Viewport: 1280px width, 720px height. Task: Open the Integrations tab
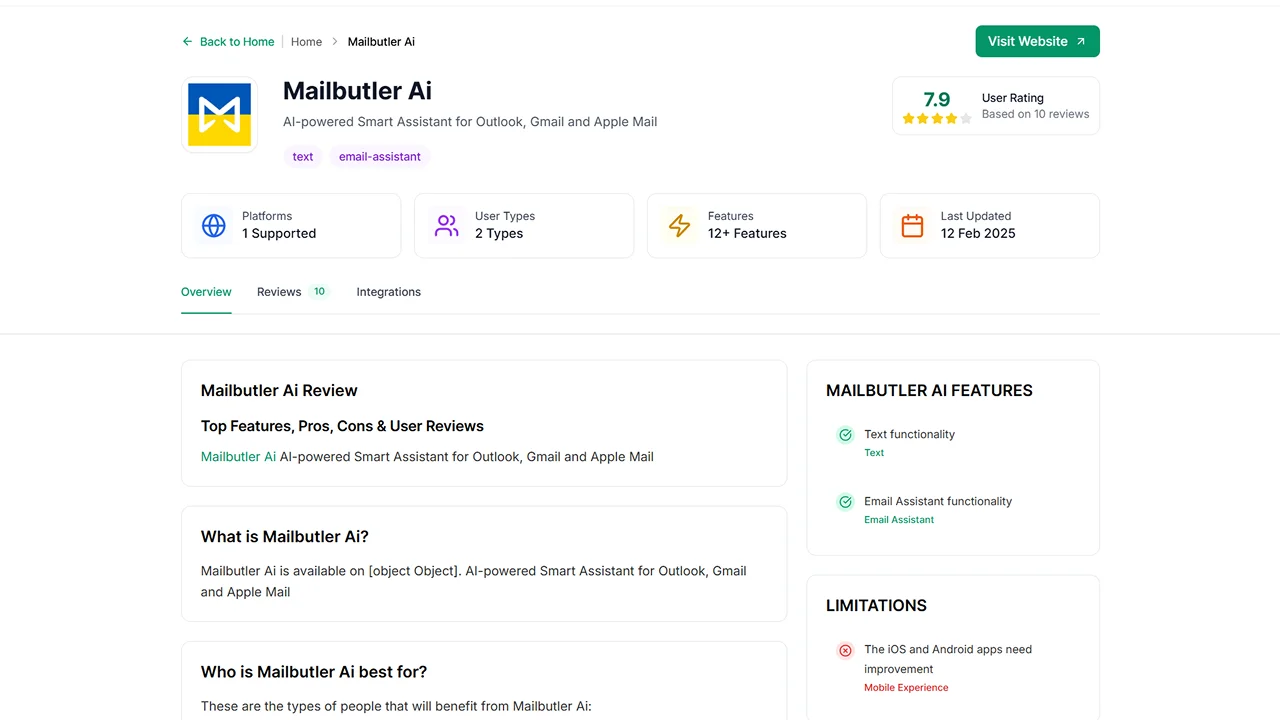coord(389,292)
